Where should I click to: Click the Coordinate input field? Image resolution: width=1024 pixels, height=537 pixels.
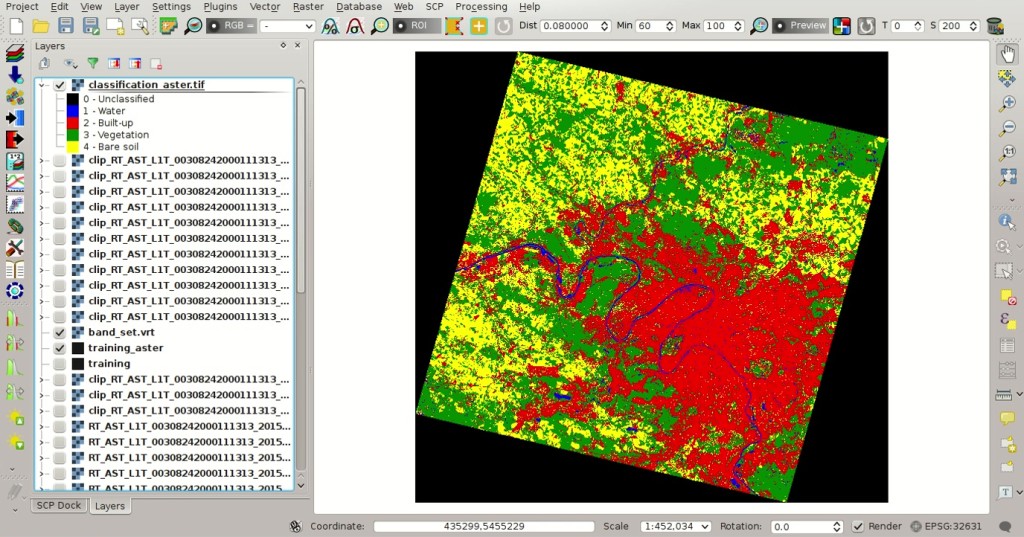click(x=483, y=527)
